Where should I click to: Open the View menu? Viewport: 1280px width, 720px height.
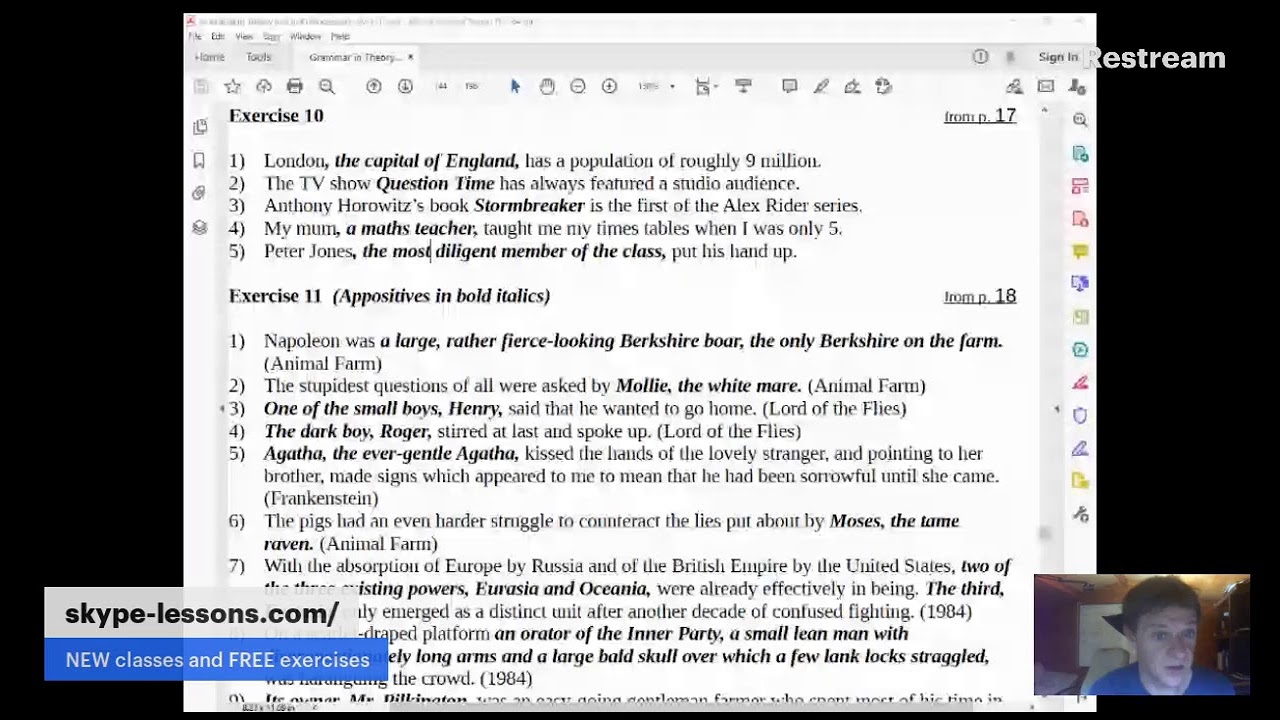pos(245,36)
